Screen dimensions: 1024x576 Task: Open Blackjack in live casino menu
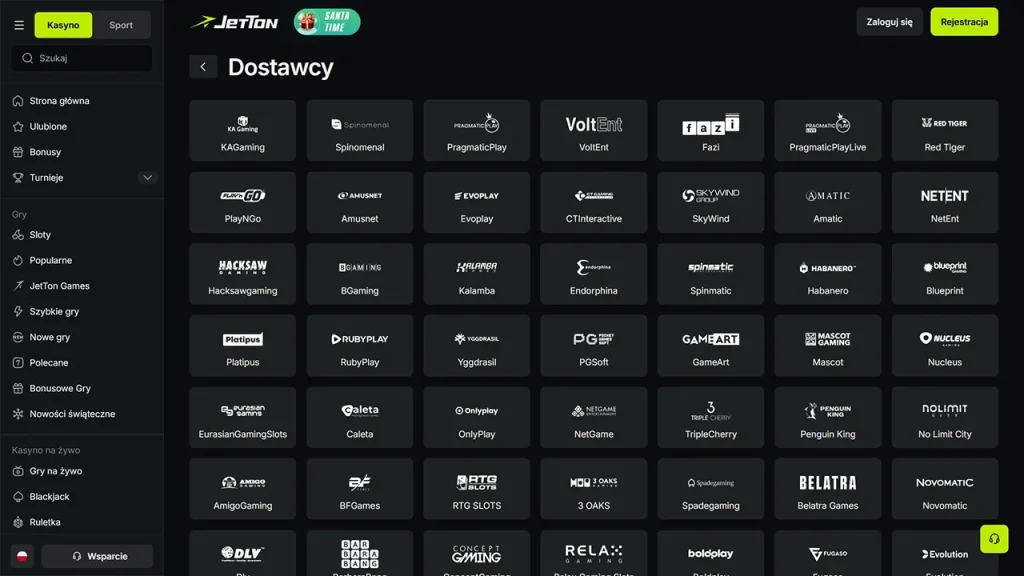pos(49,497)
